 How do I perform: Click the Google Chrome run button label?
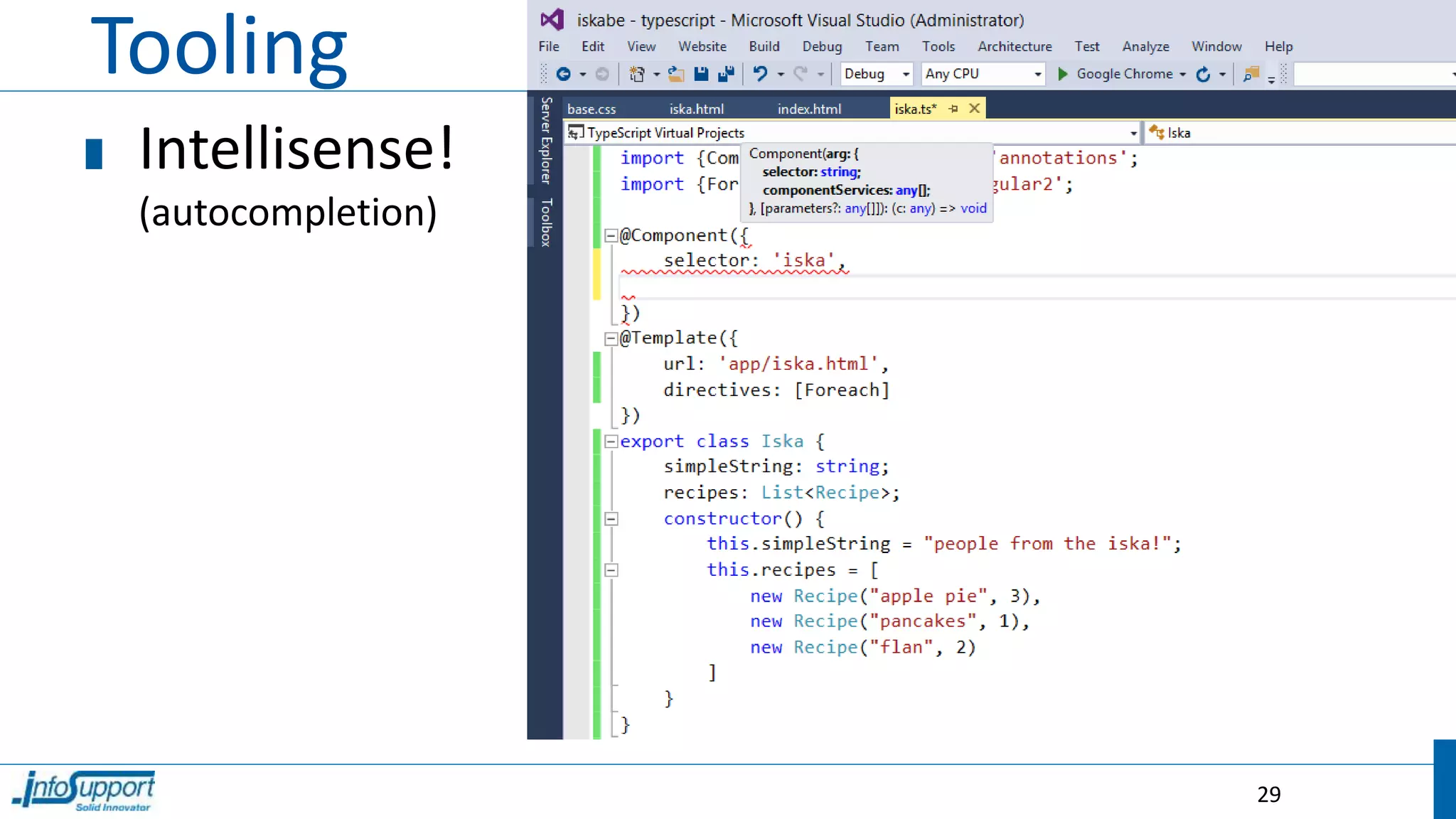(1125, 74)
